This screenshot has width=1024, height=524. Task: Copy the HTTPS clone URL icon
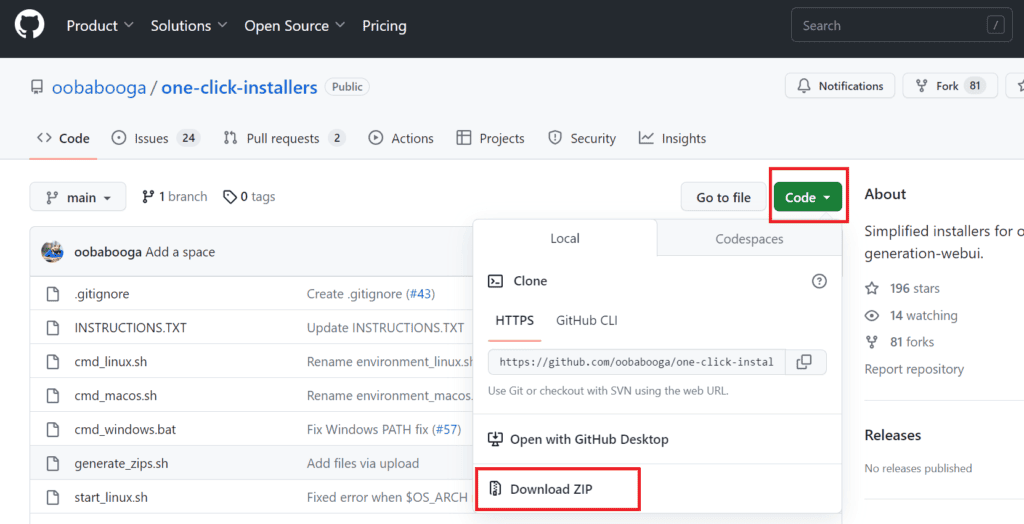(x=804, y=362)
